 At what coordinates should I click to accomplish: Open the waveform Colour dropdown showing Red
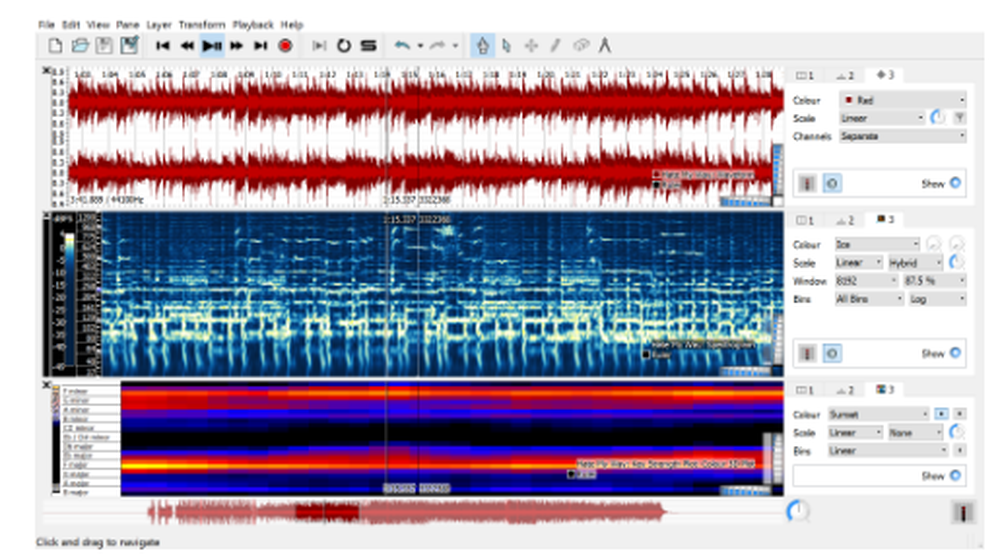coord(902,100)
